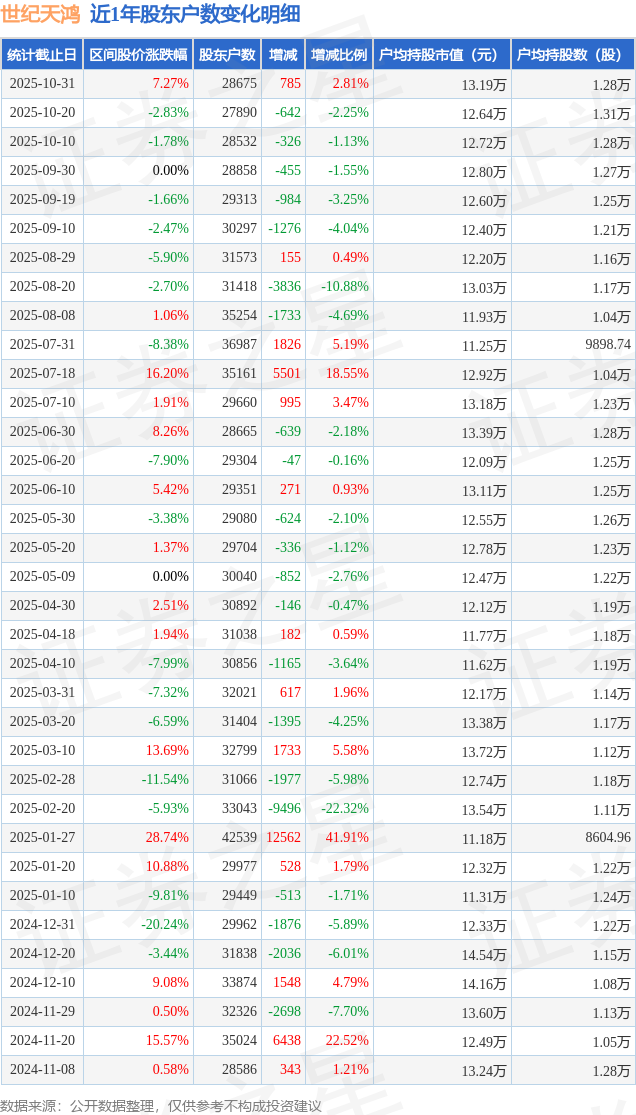Click the 41.91% change ratio cell
636x1115 pixels.
pos(345,838)
